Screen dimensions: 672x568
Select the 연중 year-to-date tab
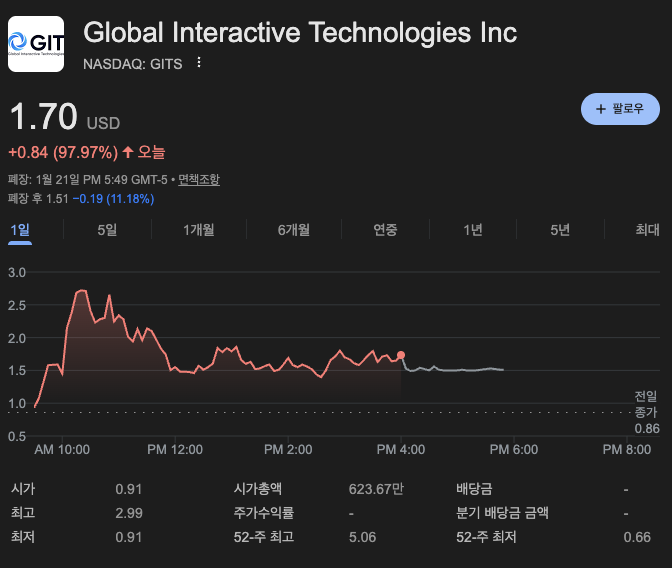point(385,230)
